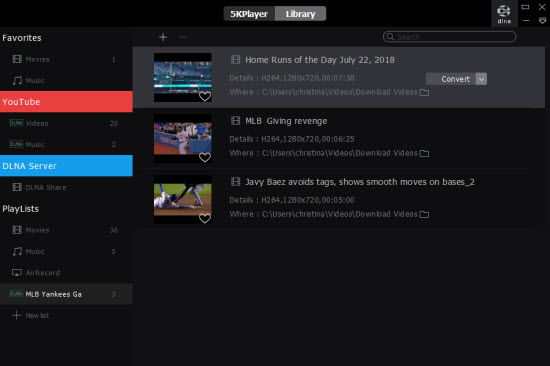This screenshot has width=550, height=366.
Task: Click the Favorites header
Action: pyautogui.click(x=22, y=38)
